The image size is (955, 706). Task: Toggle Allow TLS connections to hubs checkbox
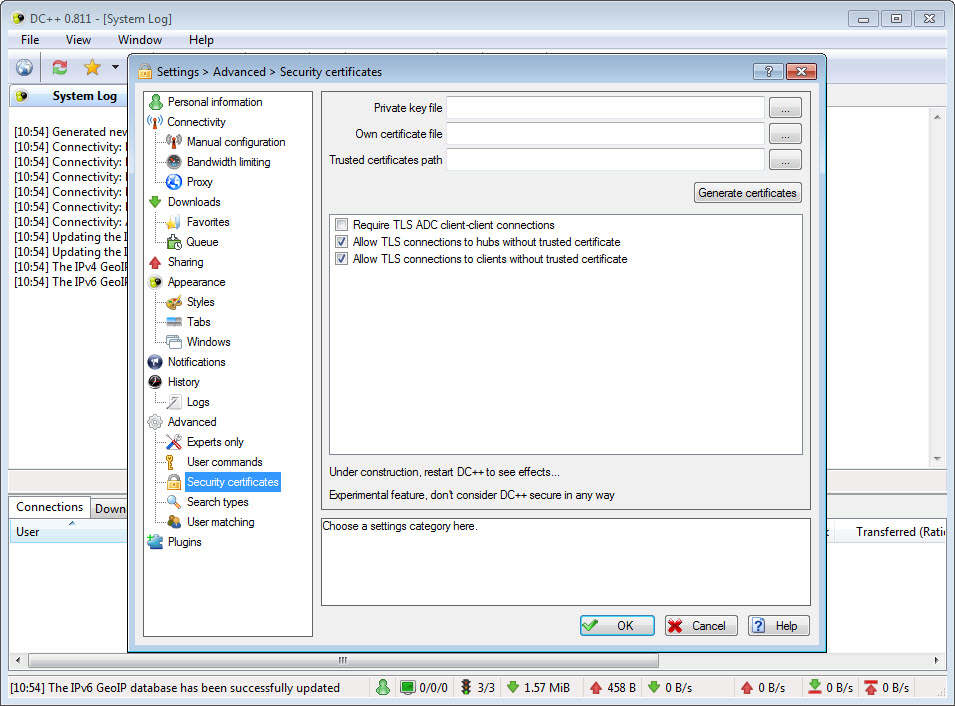[x=341, y=242]
